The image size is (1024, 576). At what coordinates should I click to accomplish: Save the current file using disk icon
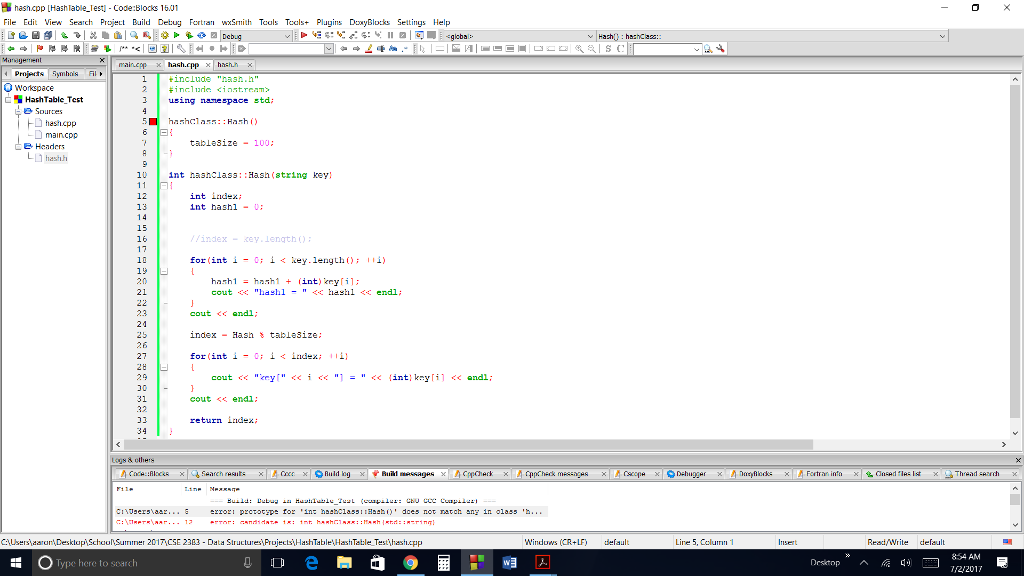point(36,33)
